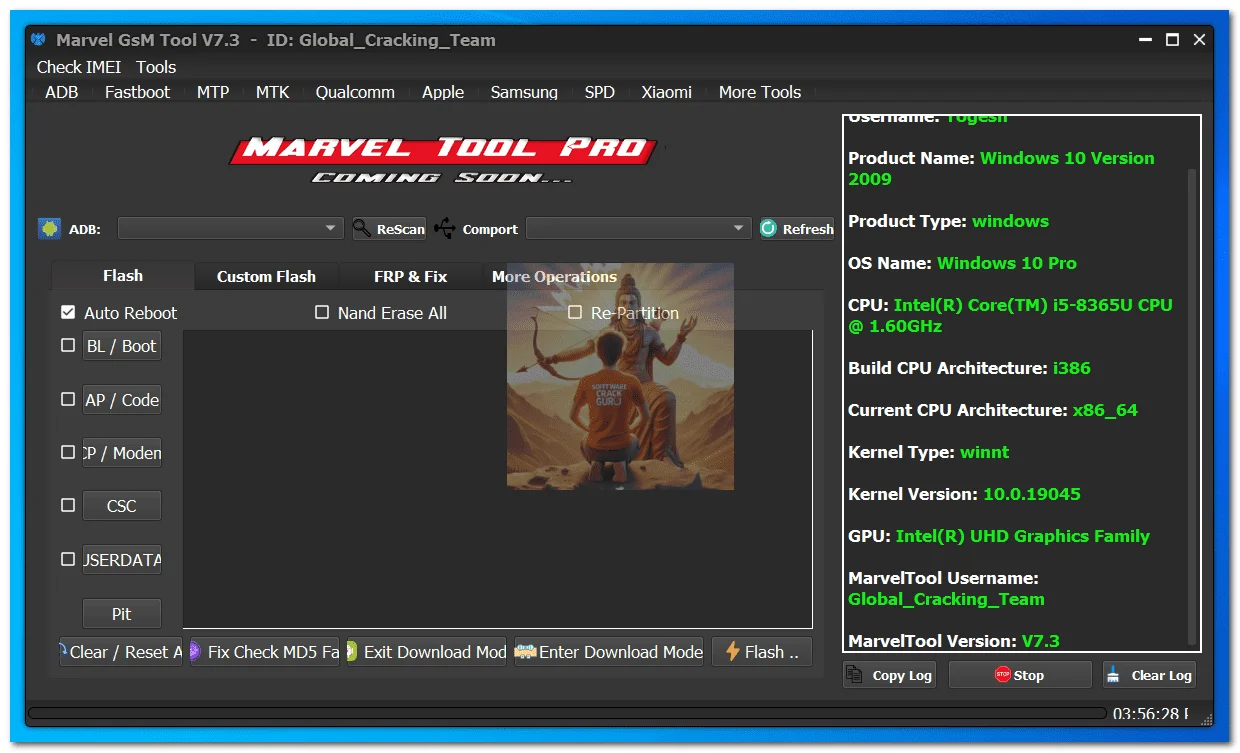Click the 'Windows 10 Pro' OS name text
The width and height of the screenshot is (1240, 753).
[1007, 263]
